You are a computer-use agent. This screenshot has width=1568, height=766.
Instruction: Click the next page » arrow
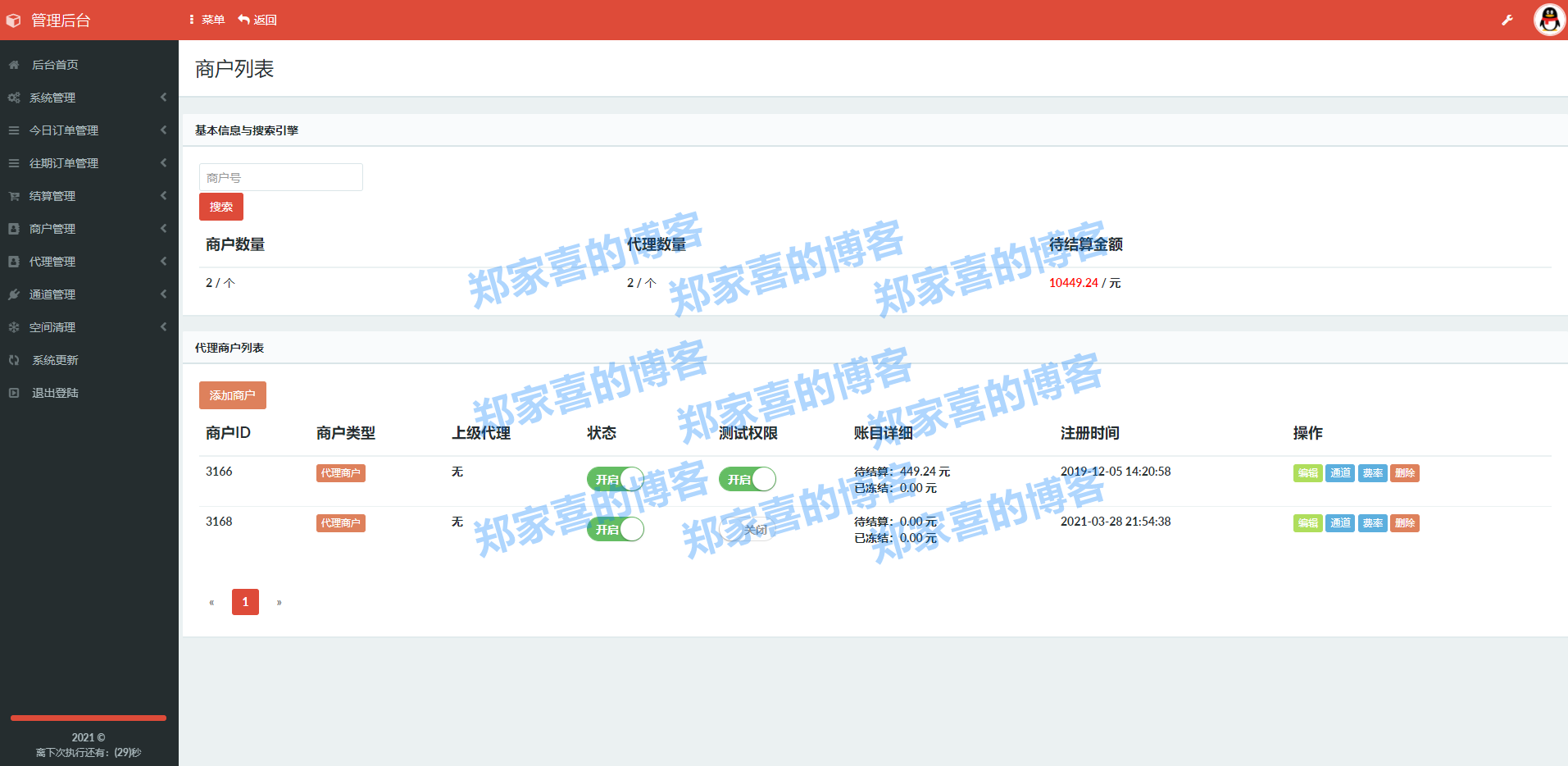point(280,602)
